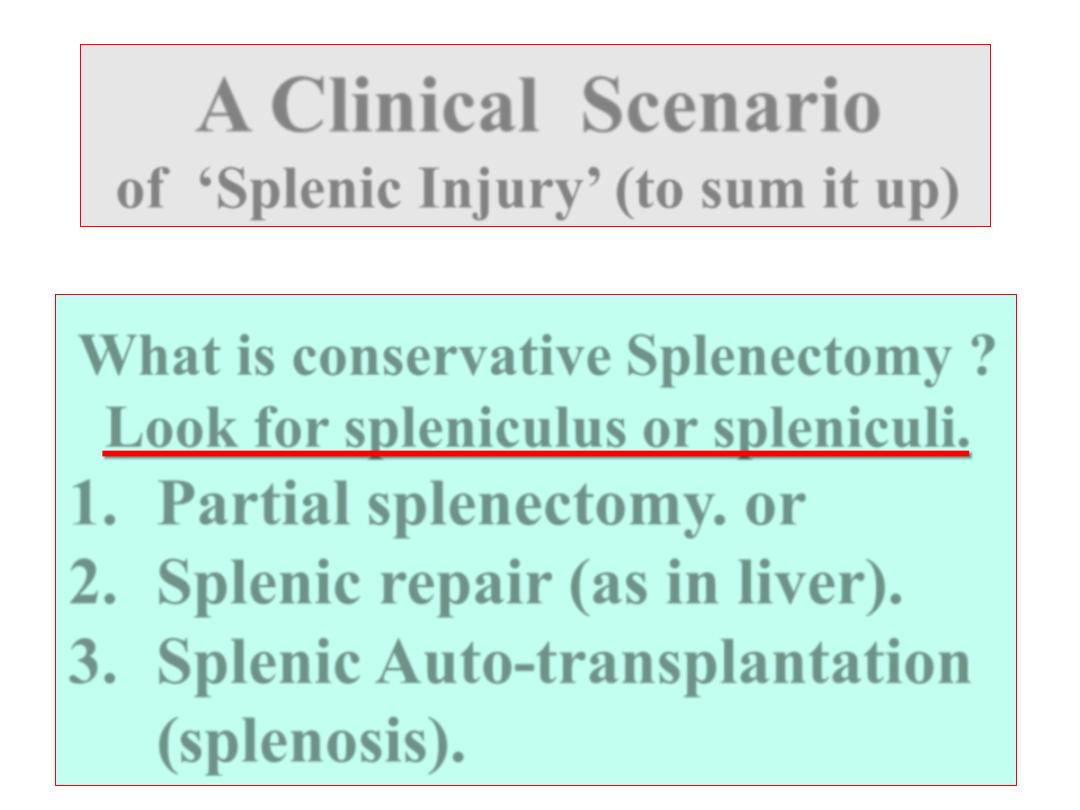Click the word 'Splenectomy' in the question
Screen dimensions: 1080x810
click(x=788, y=358)
